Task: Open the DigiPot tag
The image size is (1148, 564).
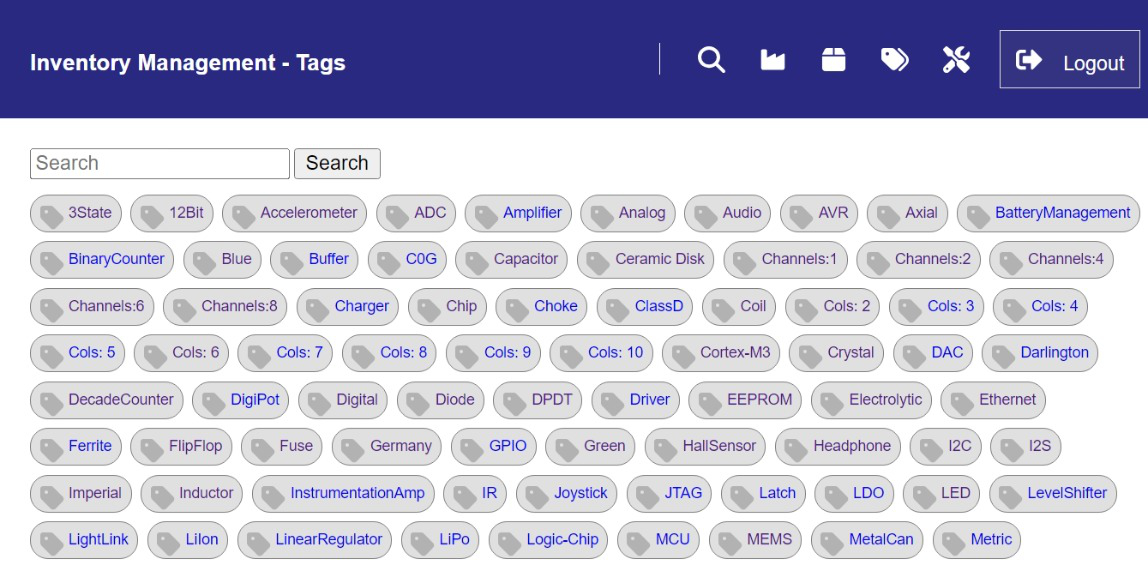Action: click(x=241, y=400)
